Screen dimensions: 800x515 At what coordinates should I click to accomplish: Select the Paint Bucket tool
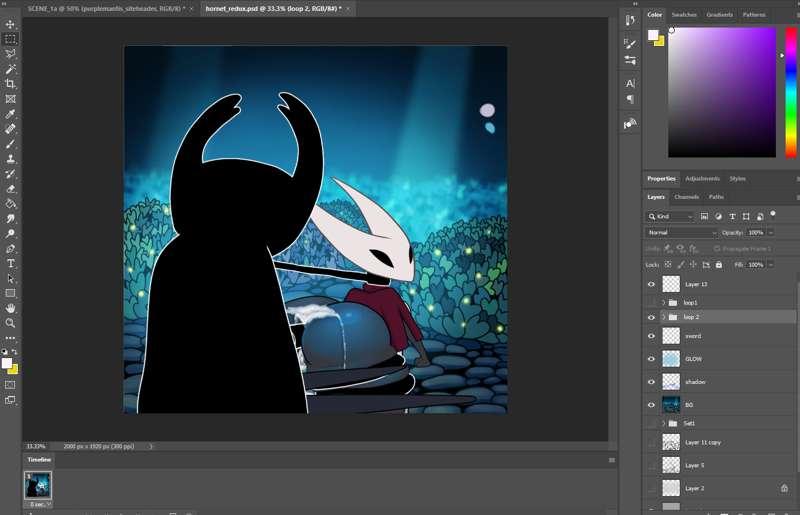10,204
